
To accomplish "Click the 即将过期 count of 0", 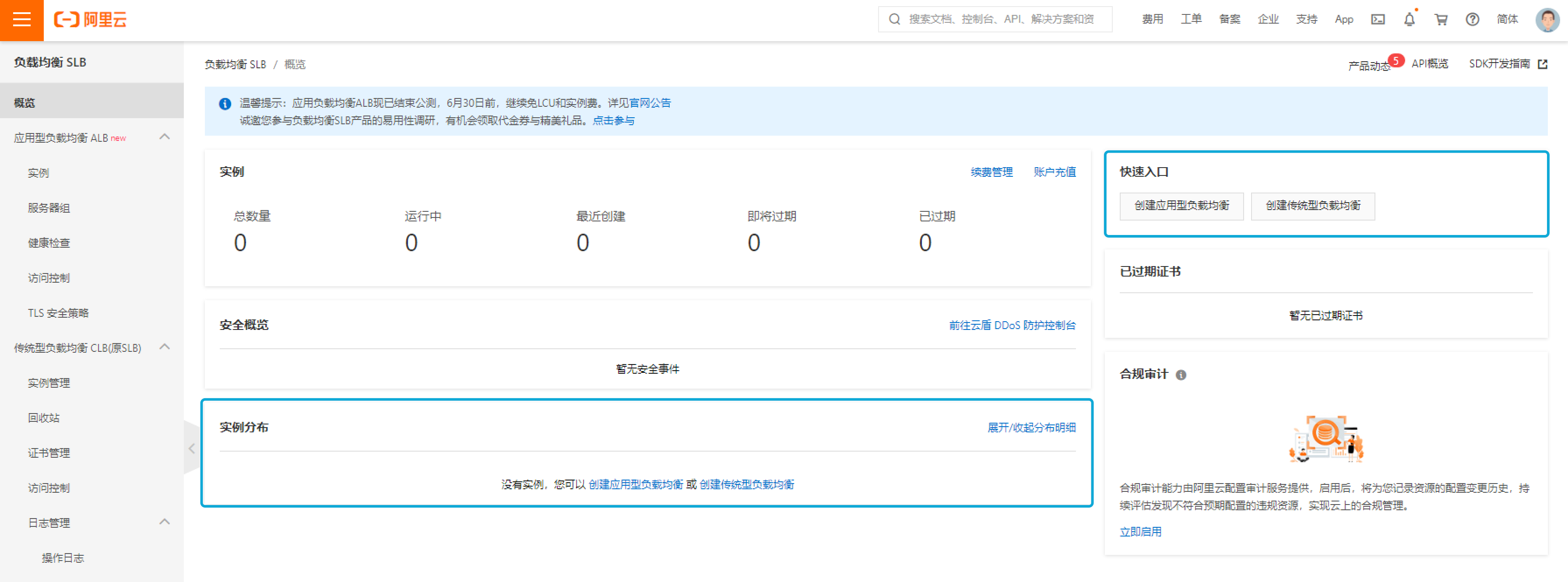I will pos(754,243).
